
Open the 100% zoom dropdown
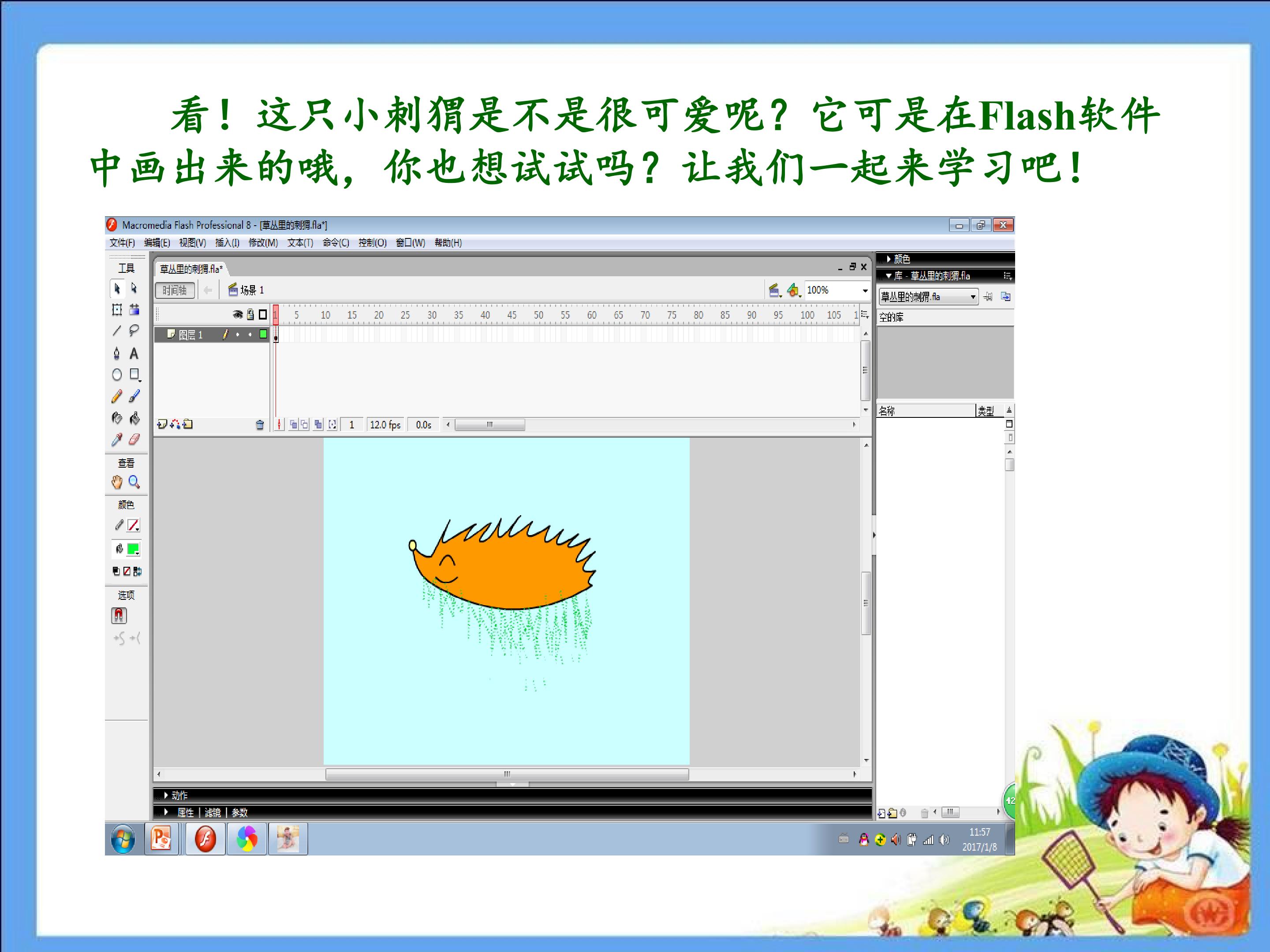click(865, 290)
